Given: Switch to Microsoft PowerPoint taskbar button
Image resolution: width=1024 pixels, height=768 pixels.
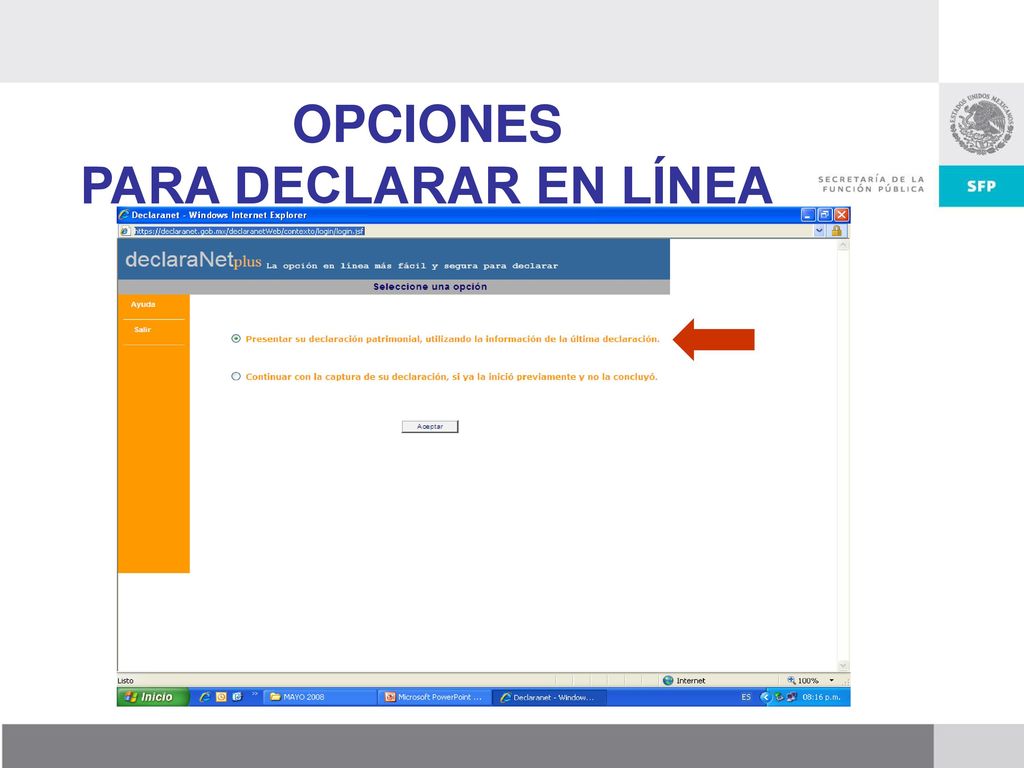Looking at the screenshot, I should tap(434, 697).
